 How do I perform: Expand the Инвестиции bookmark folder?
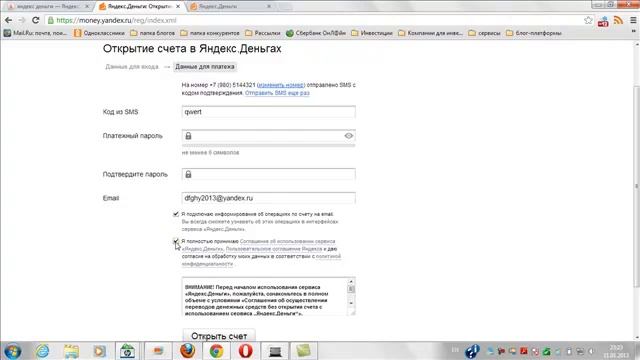372,33
